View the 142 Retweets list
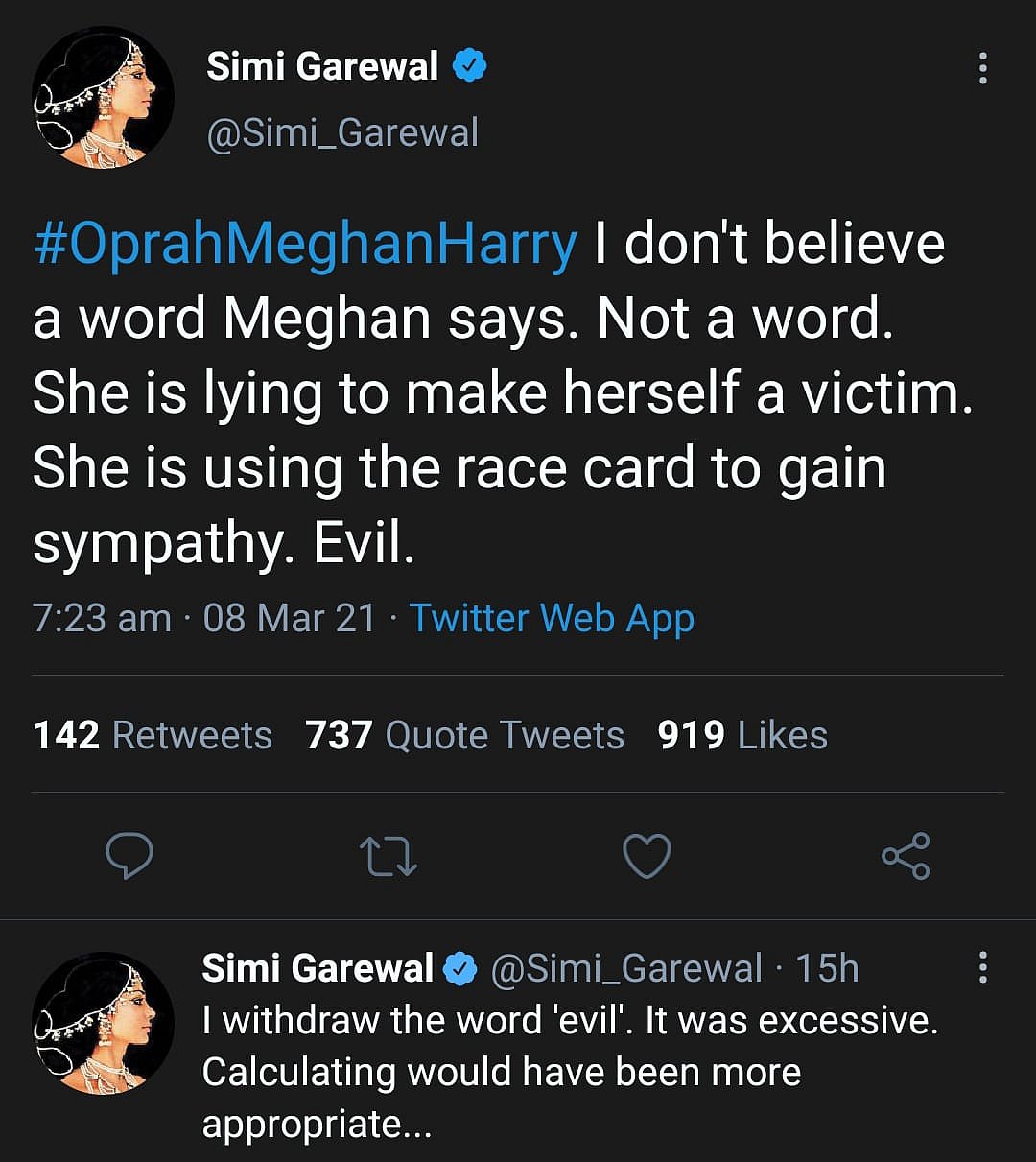Image resolution: width=1036 pixels, height=1162 pixels. point(153,736)
